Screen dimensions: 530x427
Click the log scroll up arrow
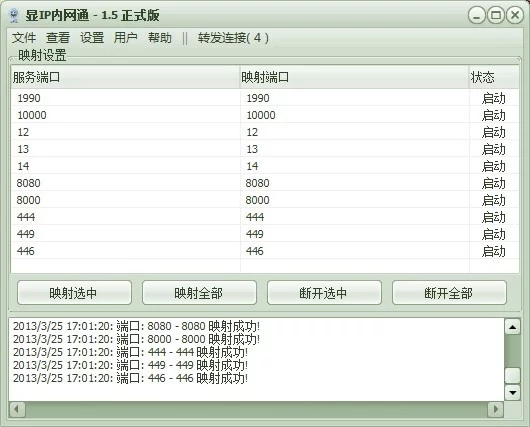point(512,327)
